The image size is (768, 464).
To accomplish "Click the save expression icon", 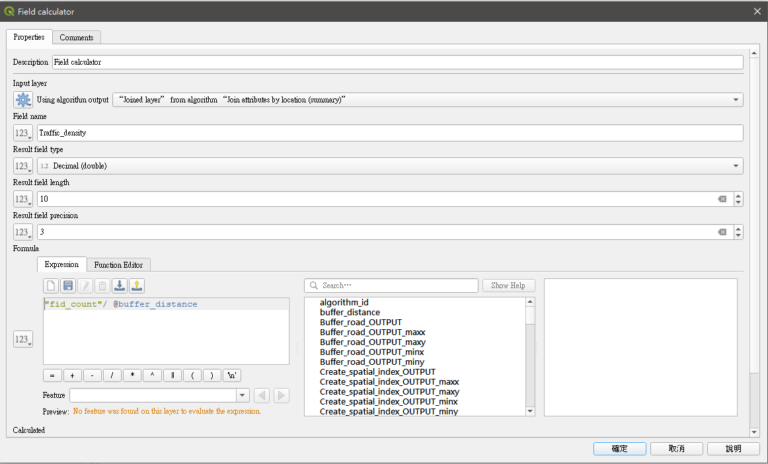I will click(68, 286).
